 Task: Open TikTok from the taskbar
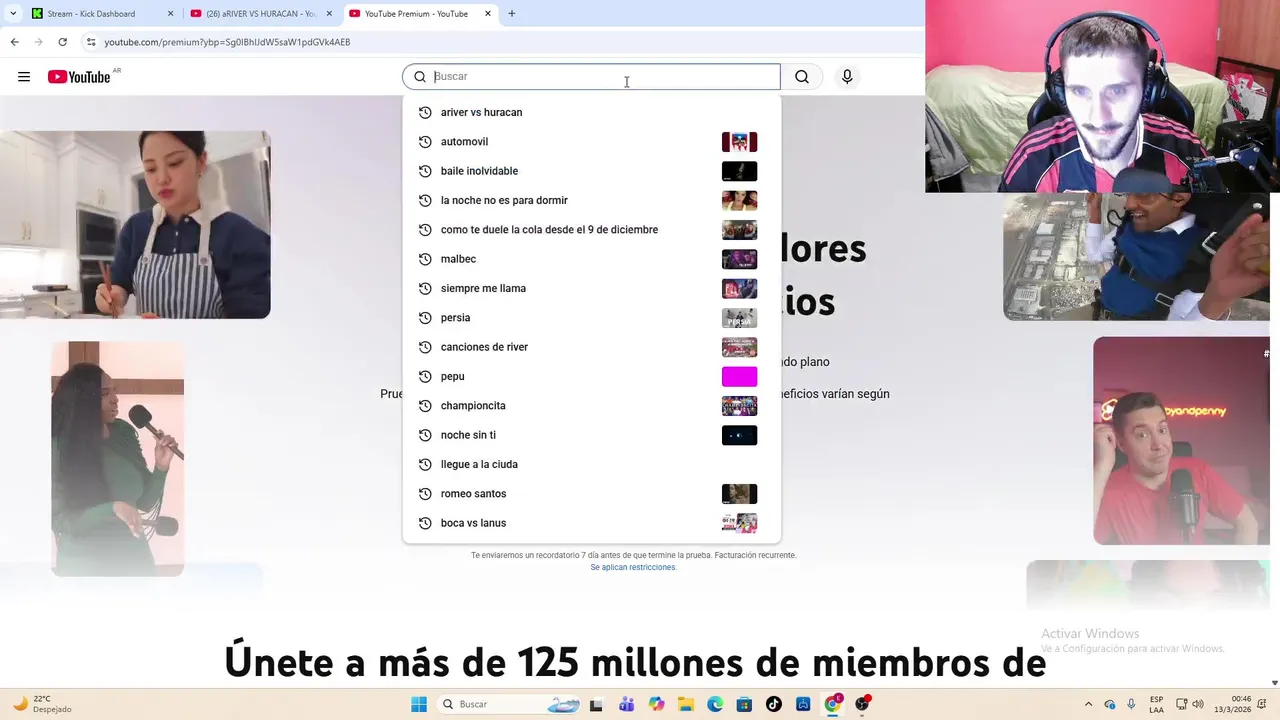[774, 704]
